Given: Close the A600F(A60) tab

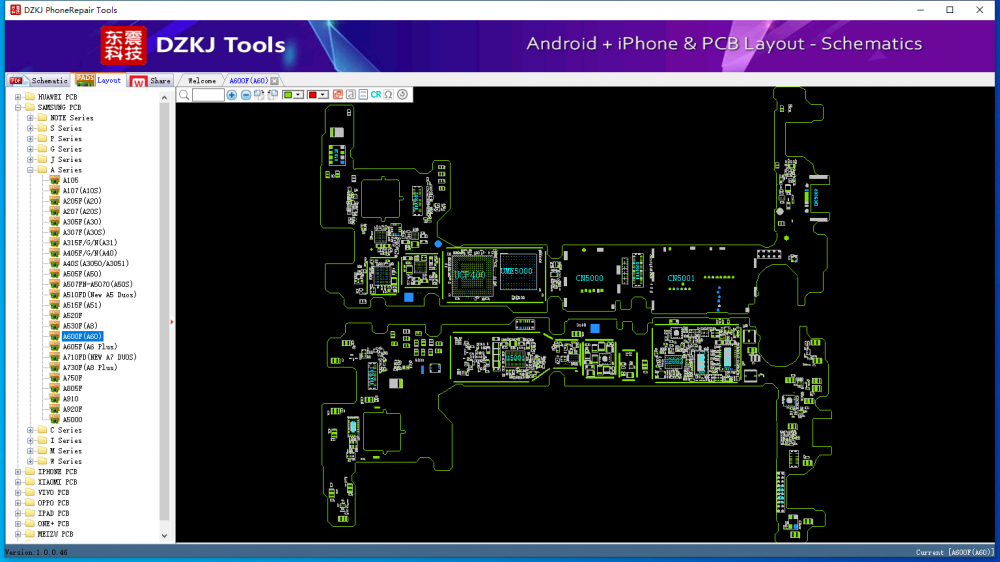Looking at the screenshot, I should point(274,81).
